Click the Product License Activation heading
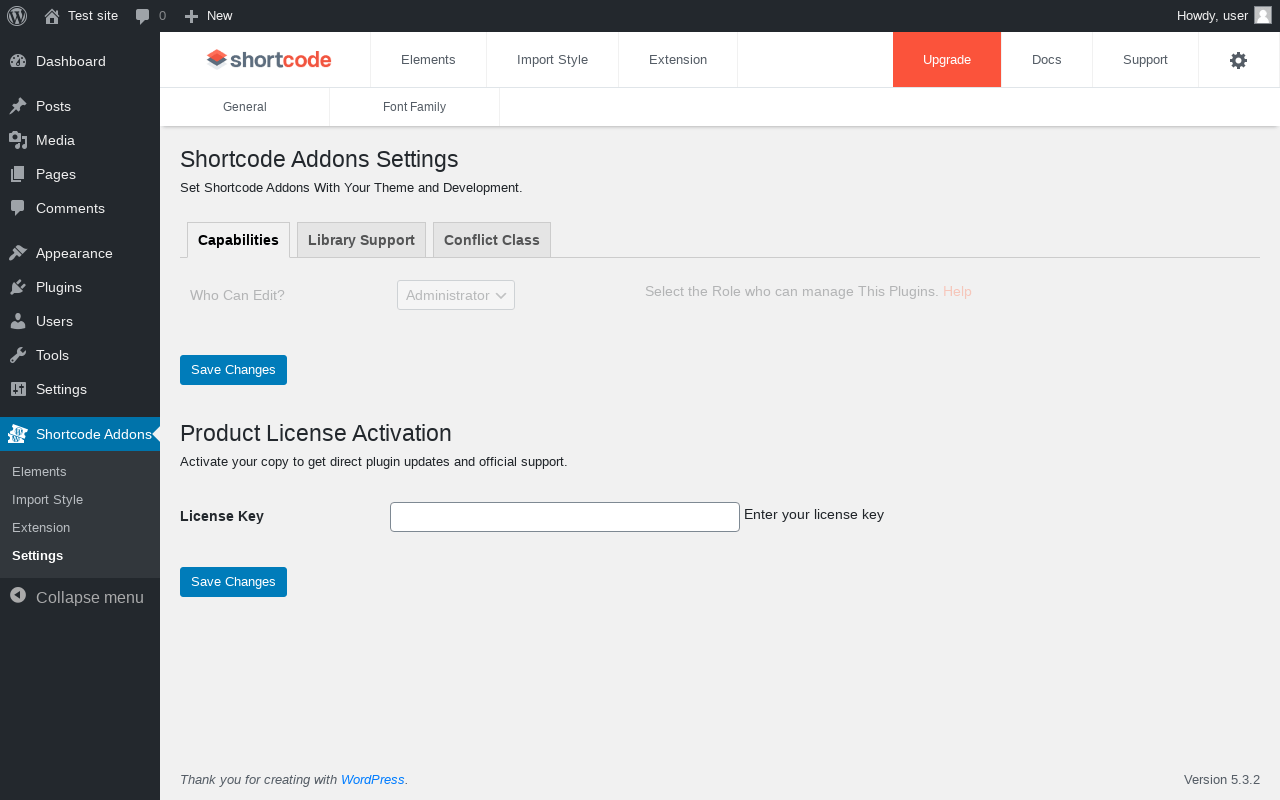Screen dimensions: 1280x800 point(316,433)
